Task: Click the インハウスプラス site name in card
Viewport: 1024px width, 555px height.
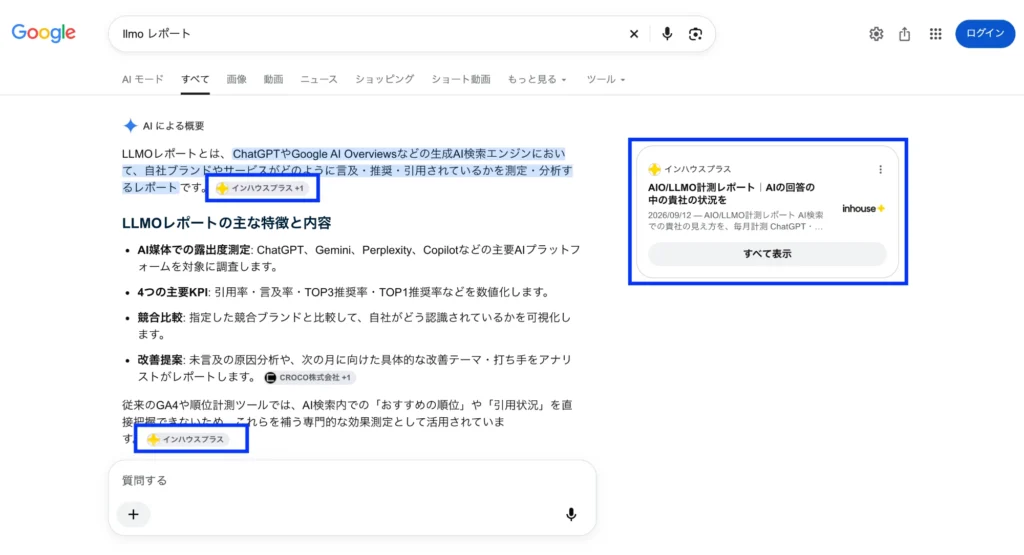Action: coord(697,169)
